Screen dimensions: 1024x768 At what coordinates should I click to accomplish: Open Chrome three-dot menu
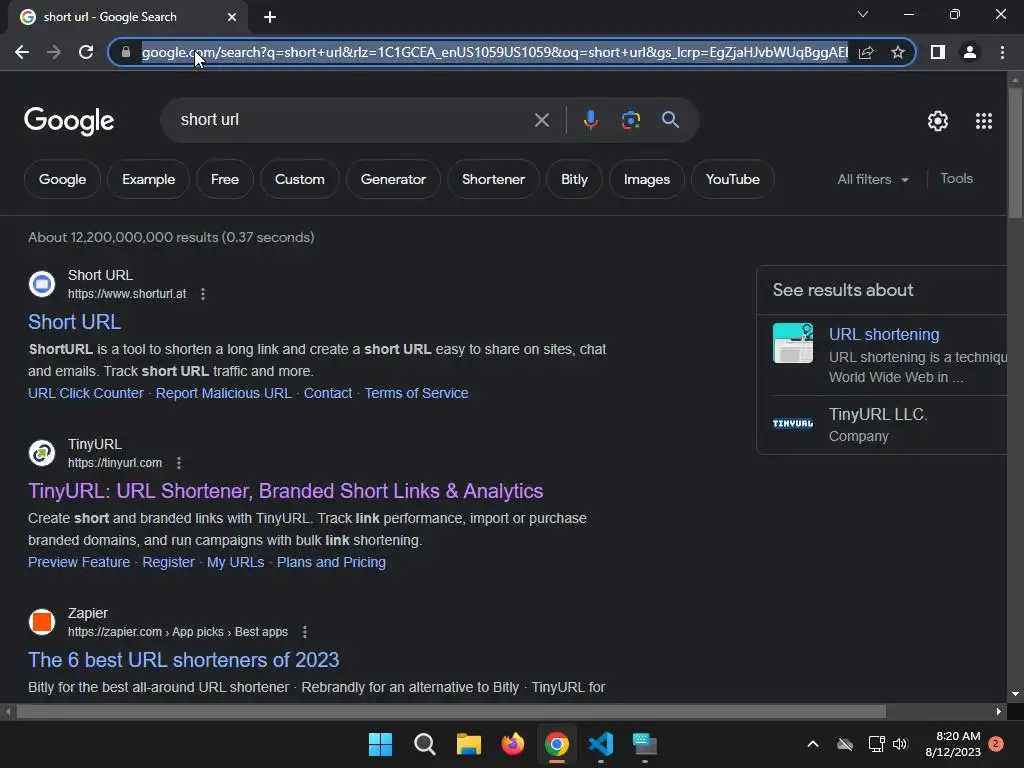pyautogui.click(x=1002, y=52)
